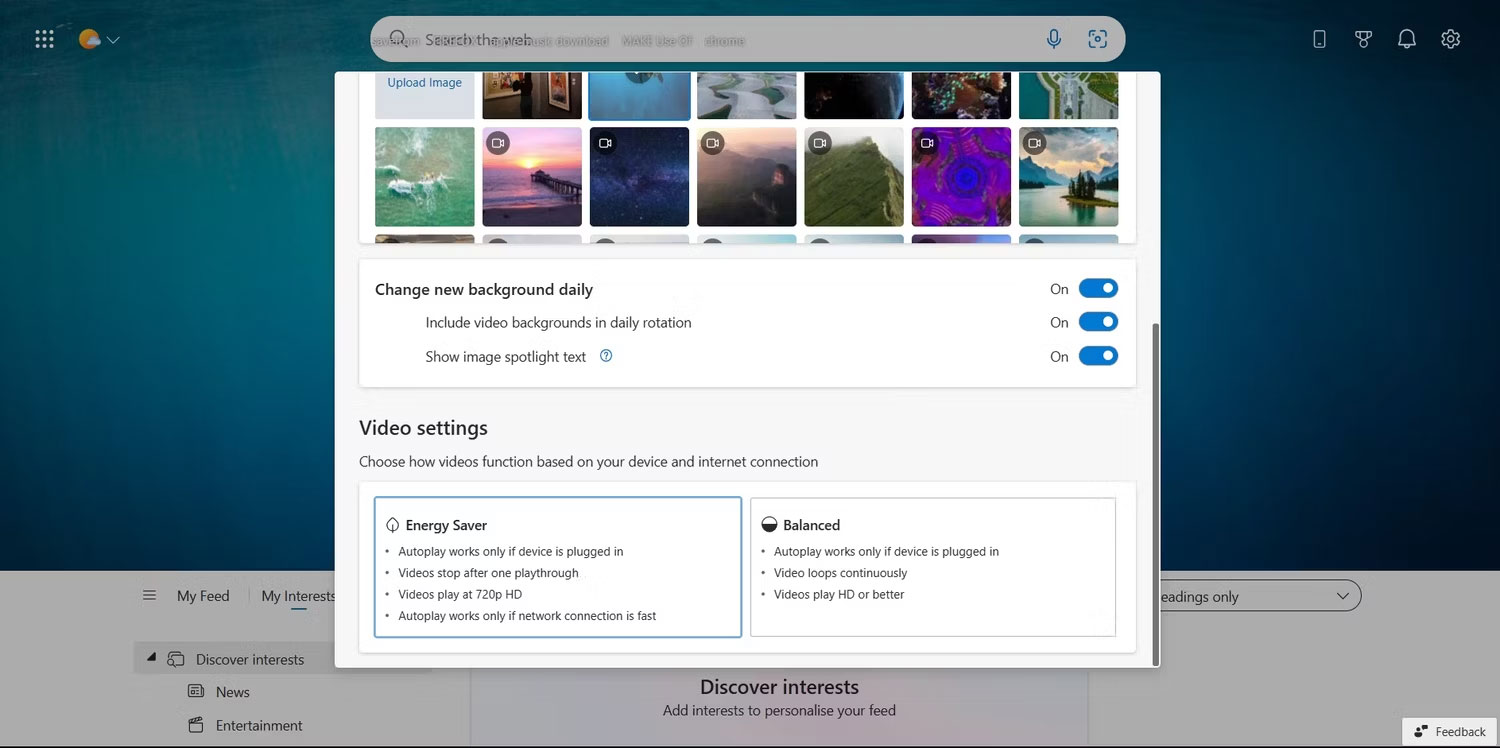Open page settings gear icon
The image size is (1500, 748).
pyautogui.click(x=1451, y=39)
